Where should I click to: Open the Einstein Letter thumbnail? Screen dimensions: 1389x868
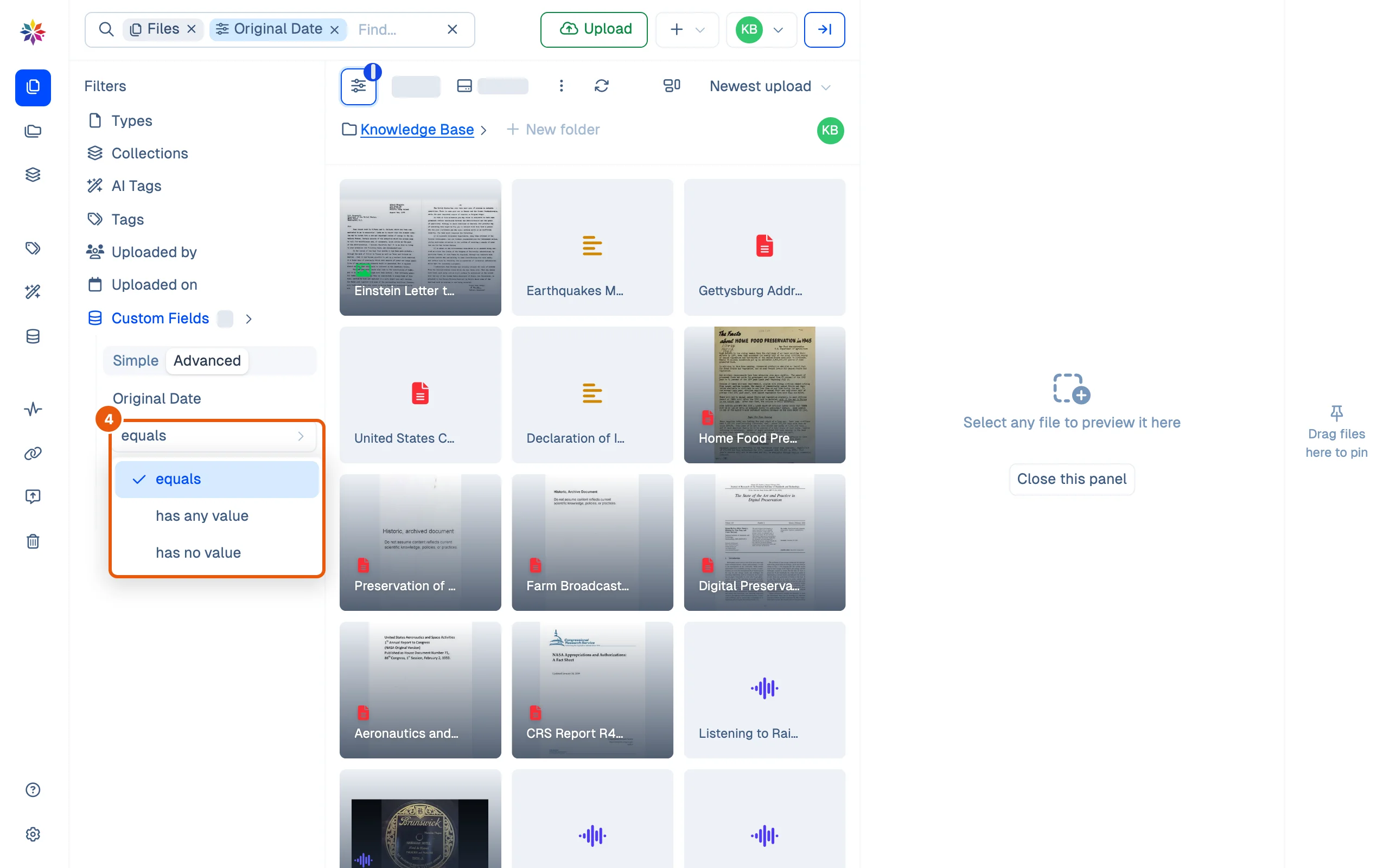420,247
